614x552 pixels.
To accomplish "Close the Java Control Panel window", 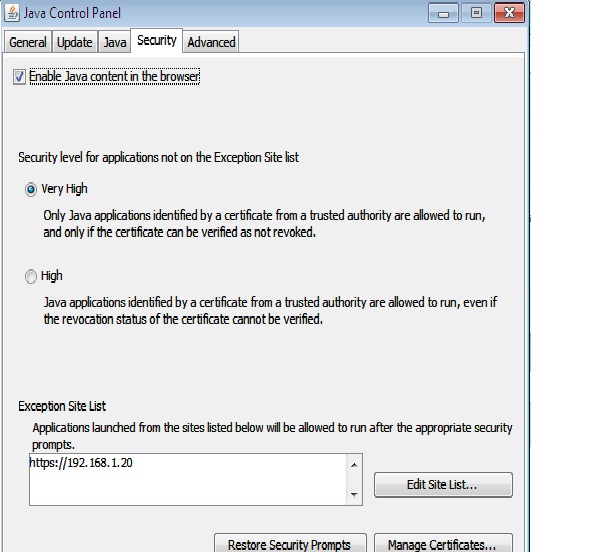I will [x=509, y=13].
